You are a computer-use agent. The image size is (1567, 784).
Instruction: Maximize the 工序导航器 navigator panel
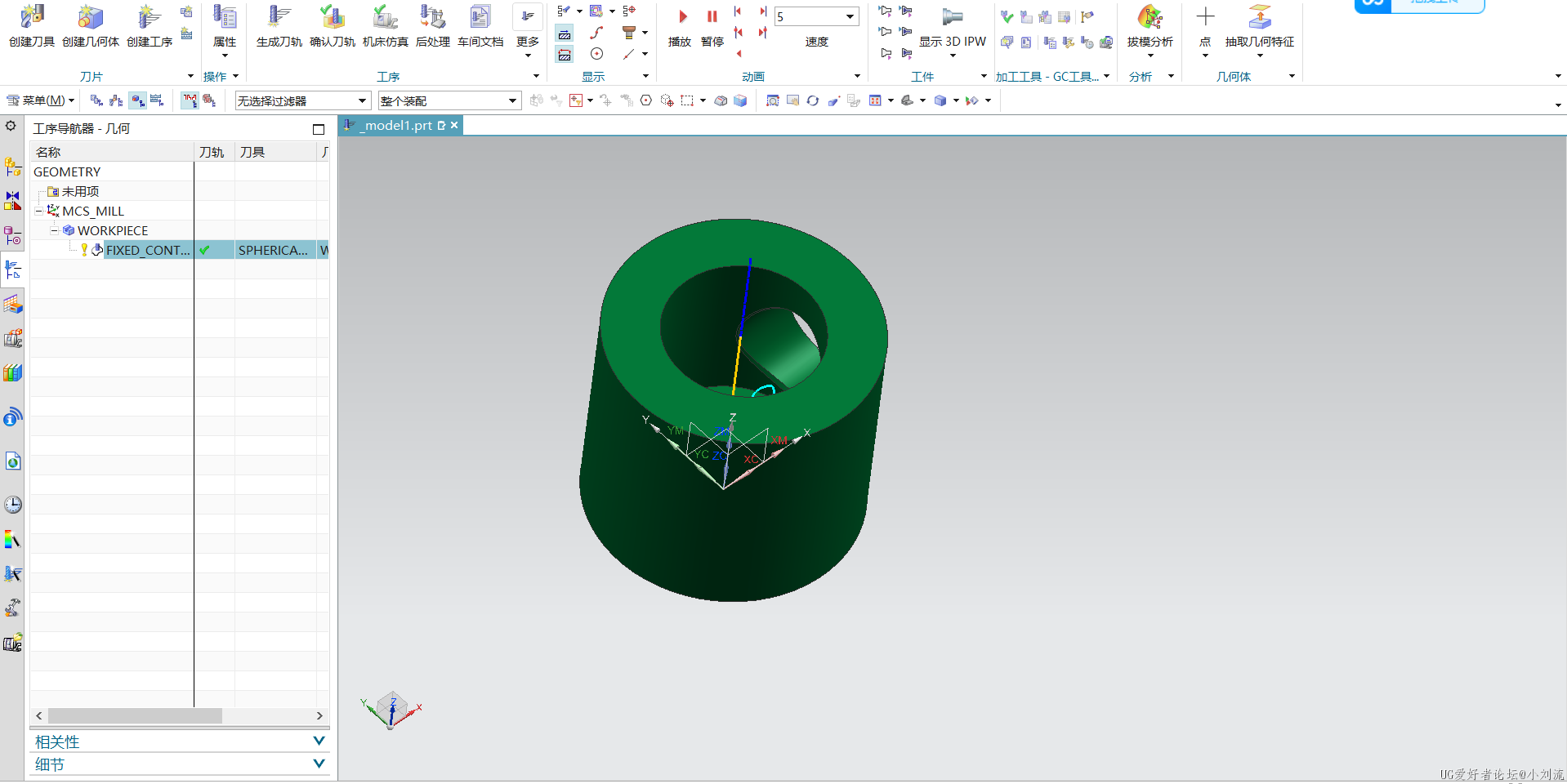[x=319, y=129]
